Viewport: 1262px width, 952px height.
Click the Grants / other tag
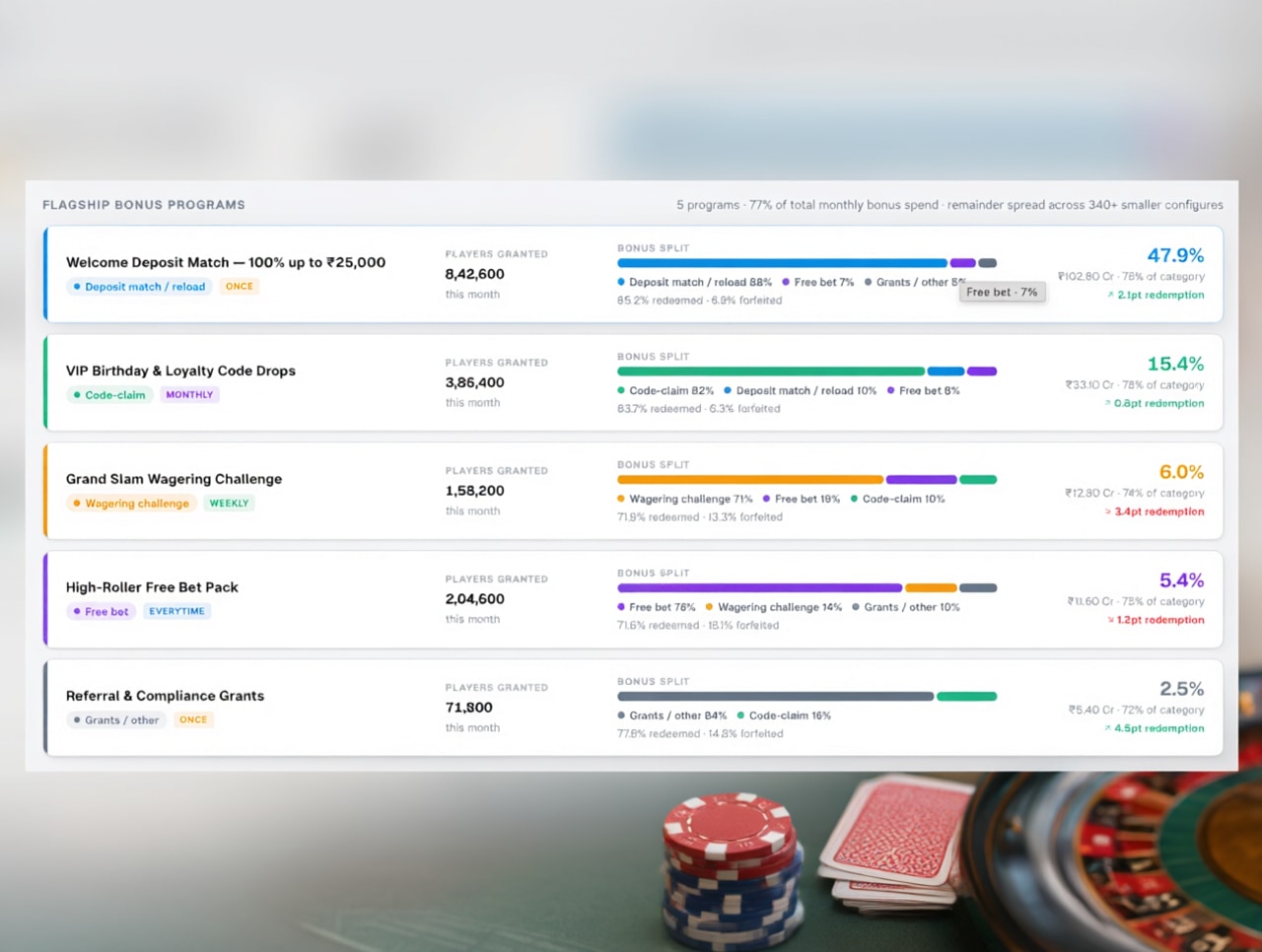click(x=116, y=720)
